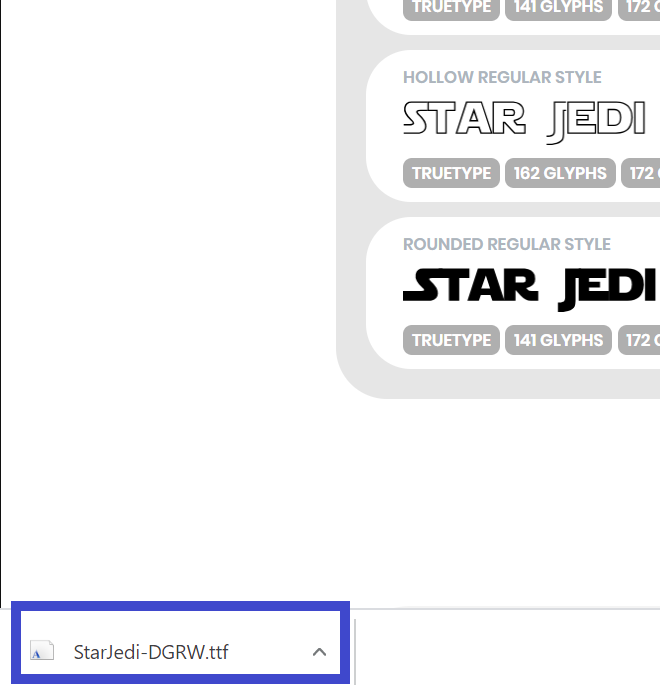This screenshot has height=693, width=660.
Task: Click the solid black STAR word in Rounded preview
Action: tap(470, 286)
